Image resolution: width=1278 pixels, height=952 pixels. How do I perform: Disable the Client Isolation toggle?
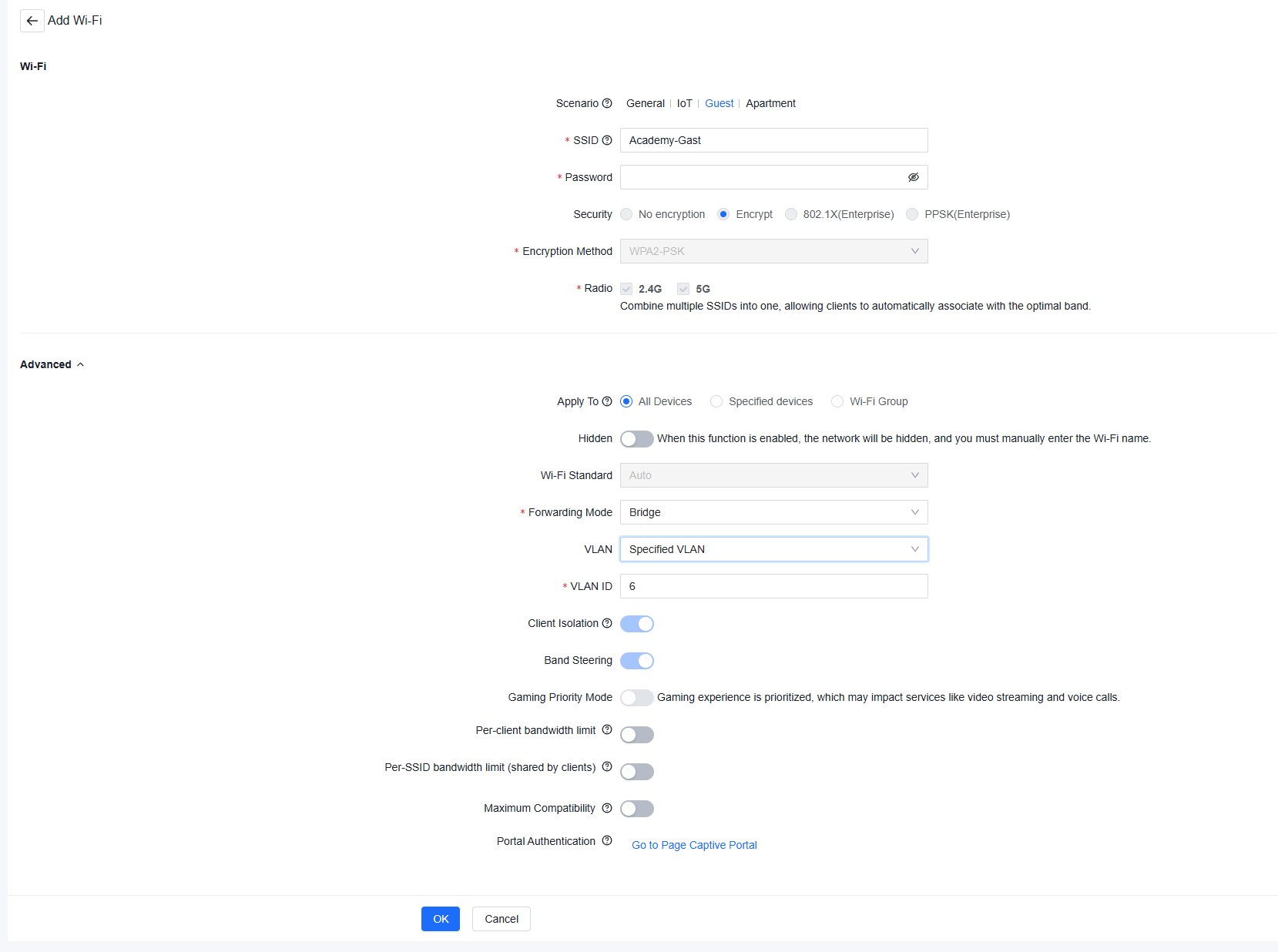click(x=637, y=624)
